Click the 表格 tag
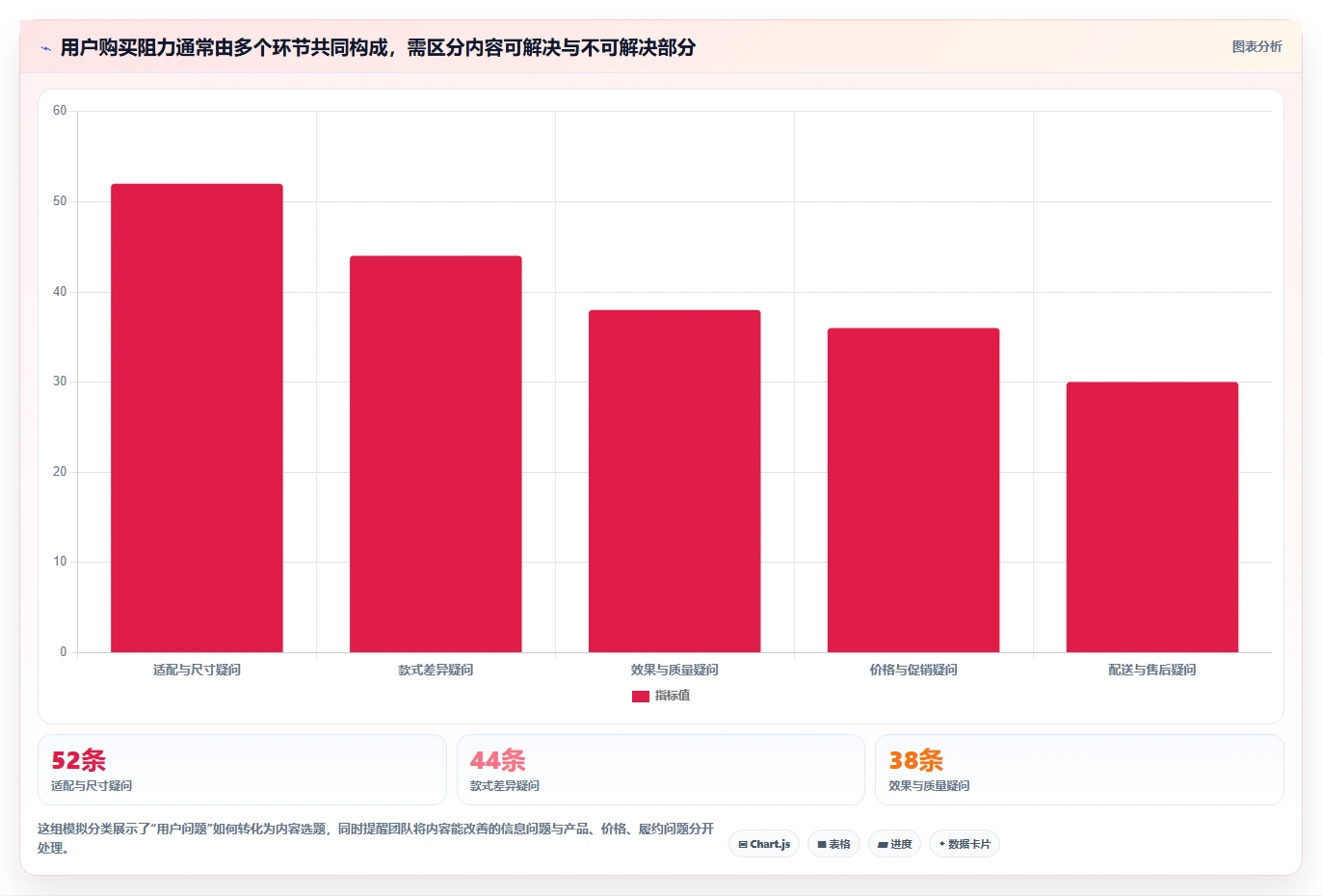1322x896 pixels. tap(833, 844)
